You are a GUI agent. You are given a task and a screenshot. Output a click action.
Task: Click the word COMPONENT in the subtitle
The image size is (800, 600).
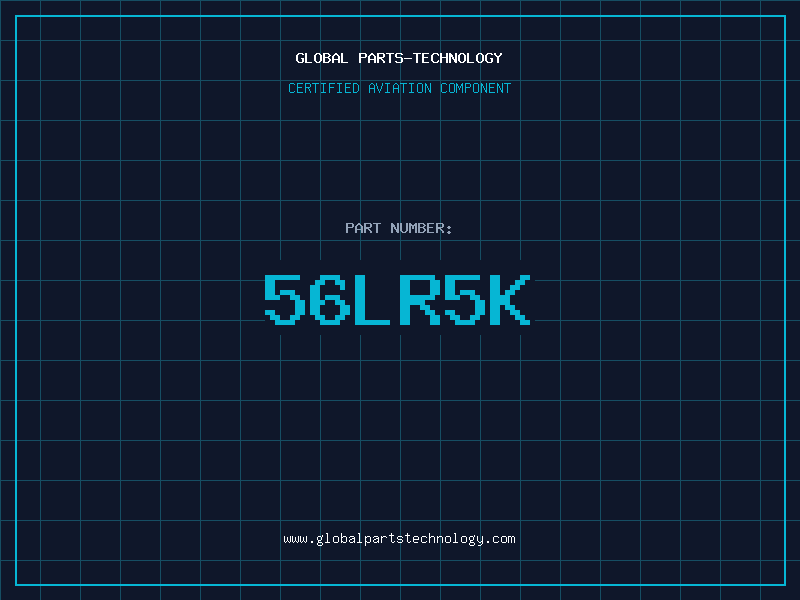point(476,88)
